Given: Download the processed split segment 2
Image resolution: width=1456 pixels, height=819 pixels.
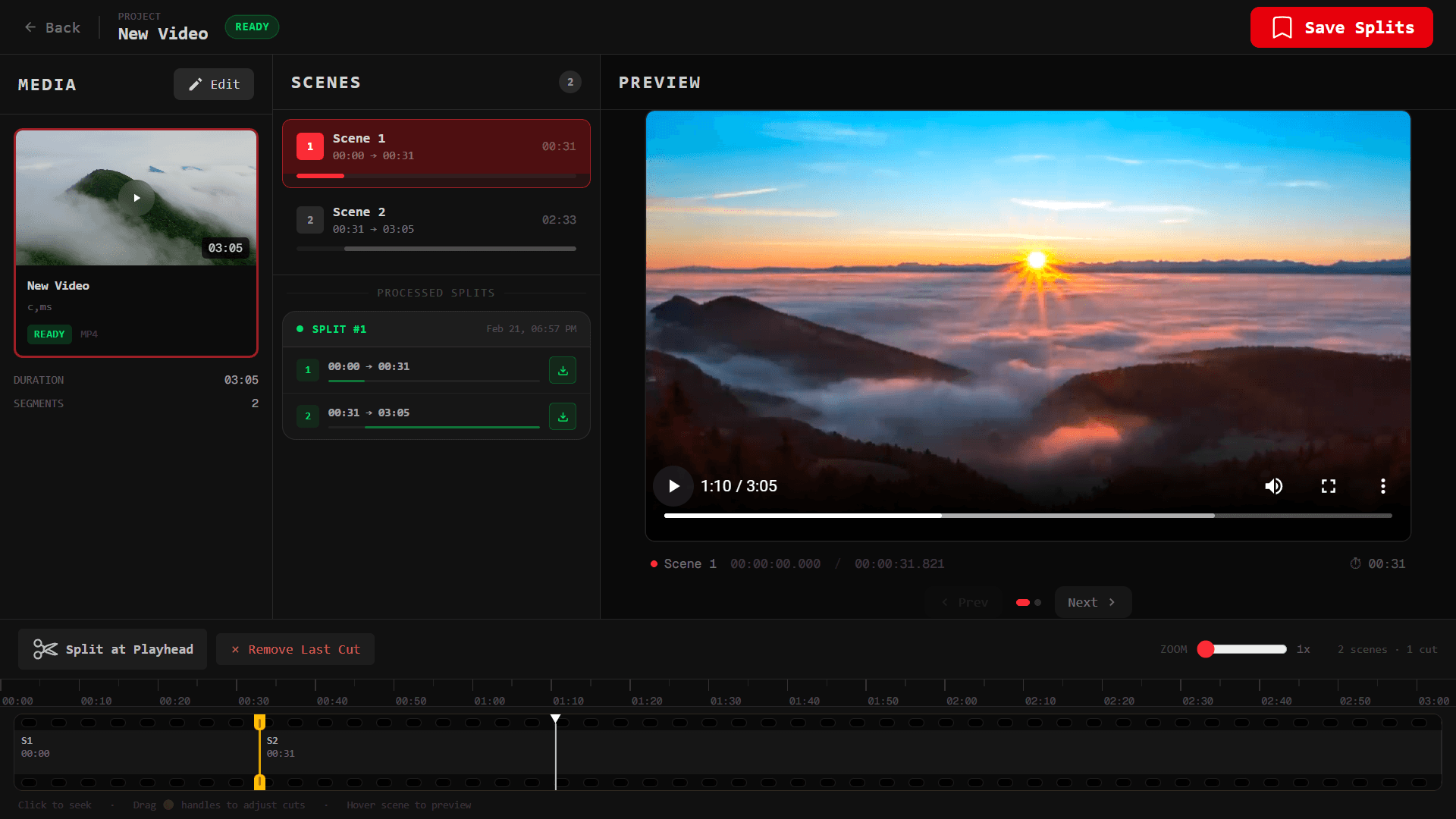Looking at the screenshot, I should pyautogui.click(x=562, y=416).
